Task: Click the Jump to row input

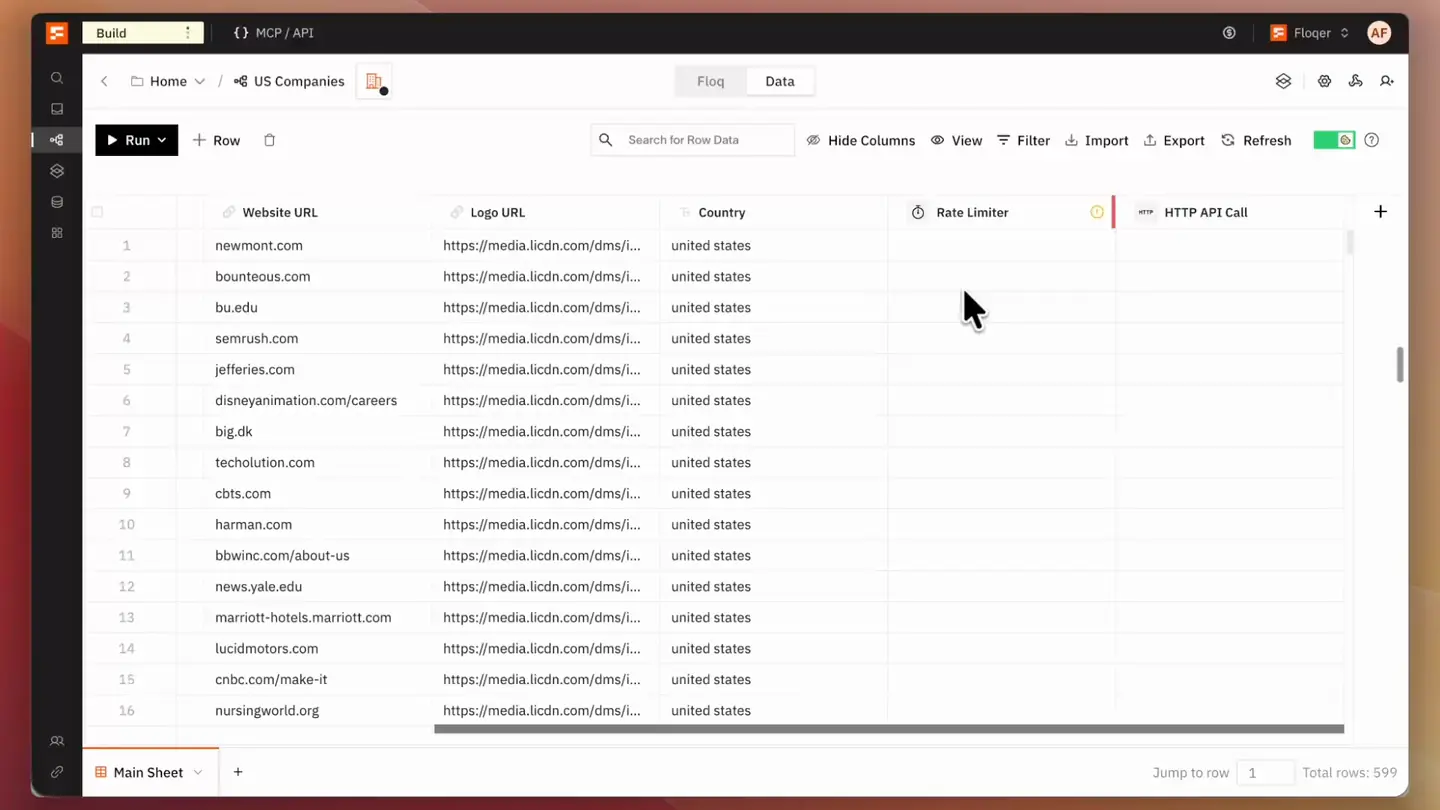Action: 1265,772
